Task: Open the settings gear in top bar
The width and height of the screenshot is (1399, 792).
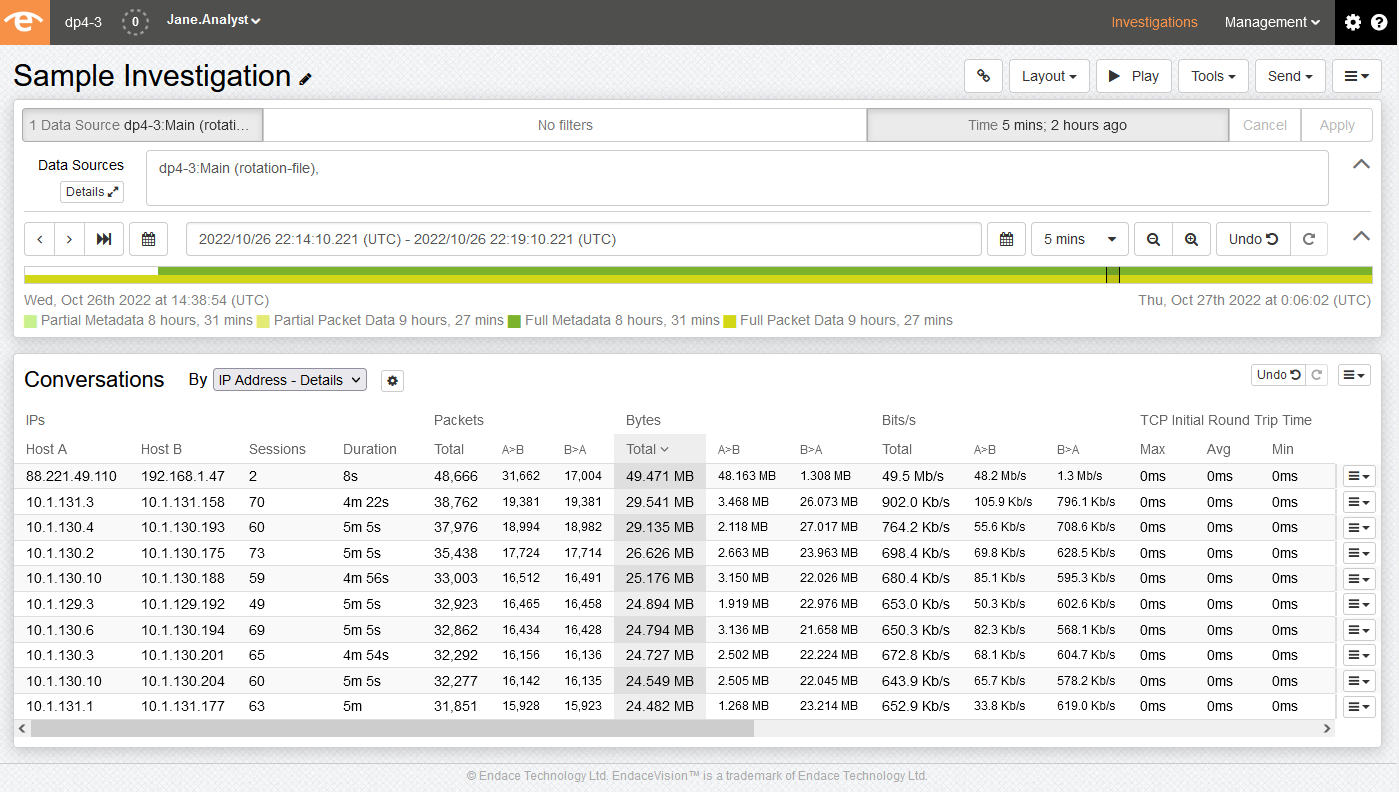Action: coord(1353,22)
